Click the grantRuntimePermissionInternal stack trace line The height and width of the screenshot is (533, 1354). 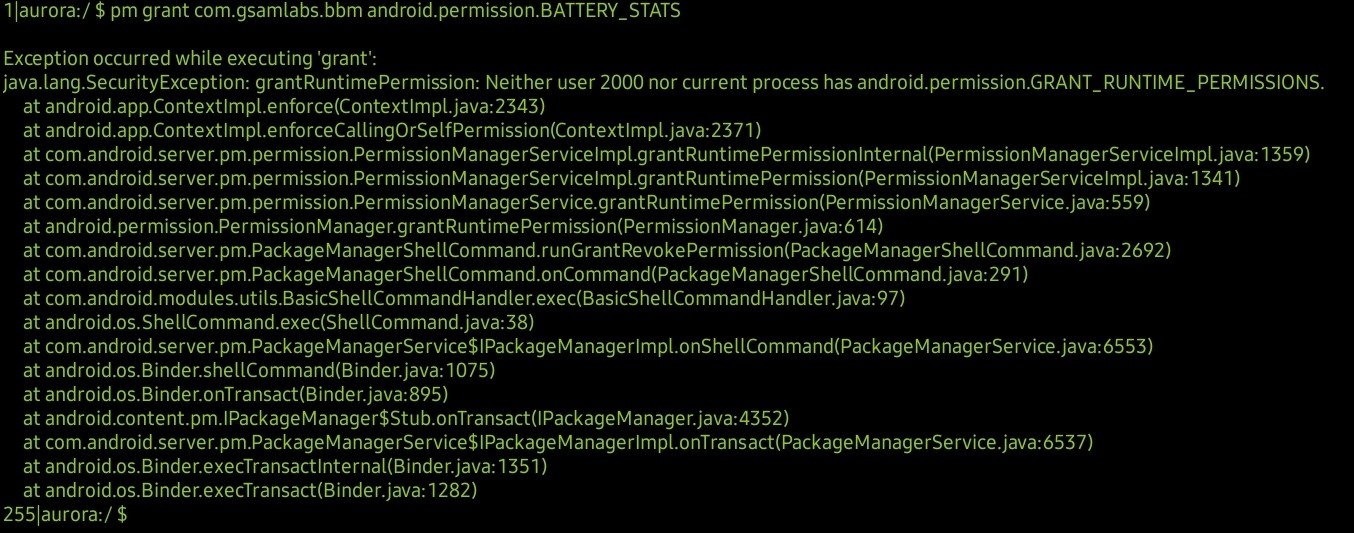pos(666,155)
